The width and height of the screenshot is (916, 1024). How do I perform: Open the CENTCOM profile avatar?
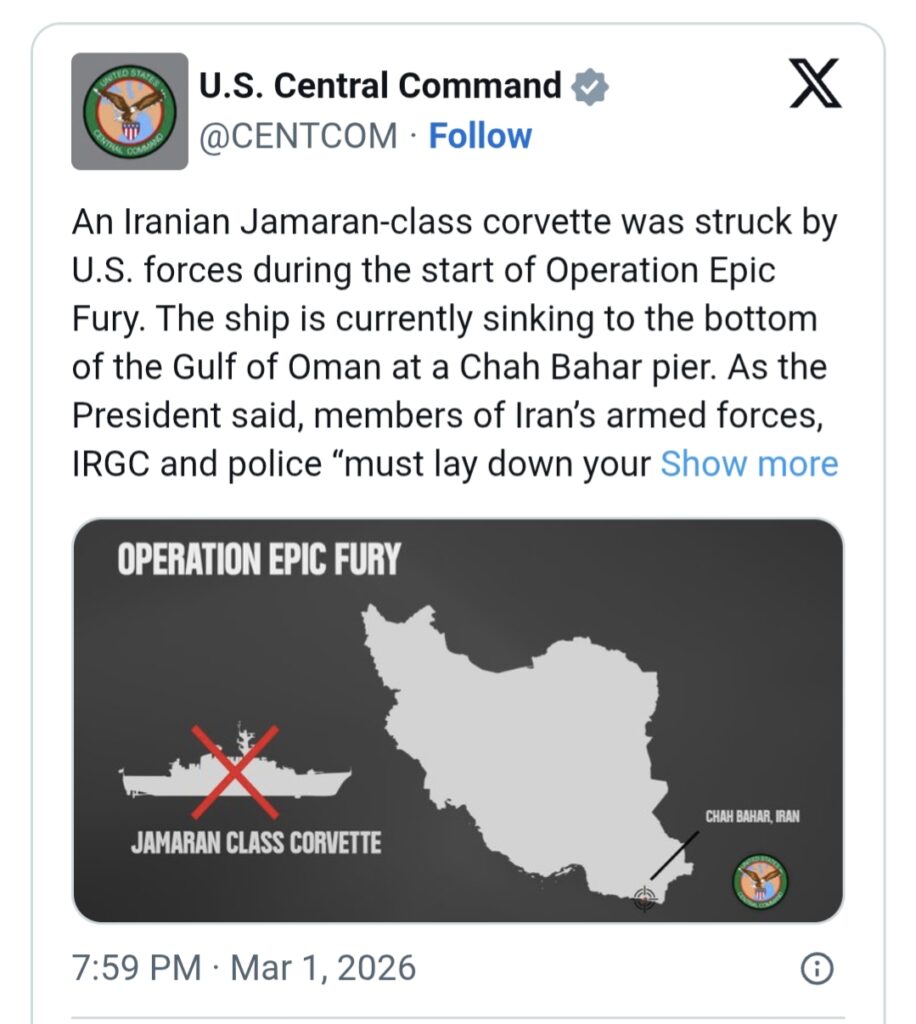[x=129, y=111]
